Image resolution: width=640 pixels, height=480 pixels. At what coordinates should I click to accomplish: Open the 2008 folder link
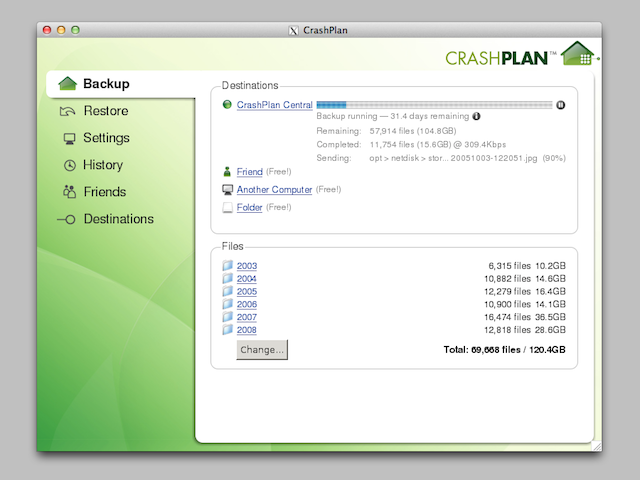247,330
